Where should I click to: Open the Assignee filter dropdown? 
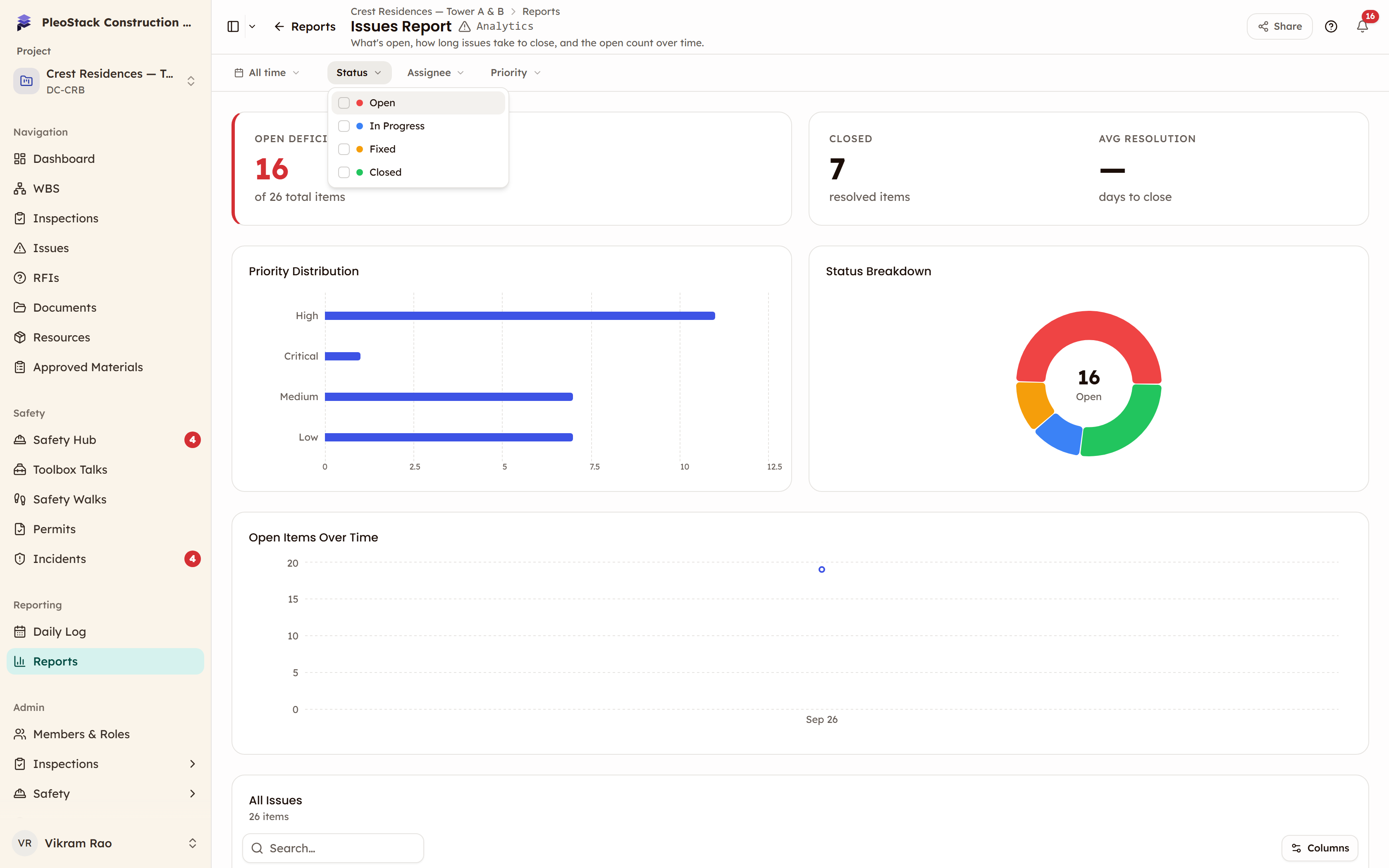pyautogui.click(x=435, y=73)
